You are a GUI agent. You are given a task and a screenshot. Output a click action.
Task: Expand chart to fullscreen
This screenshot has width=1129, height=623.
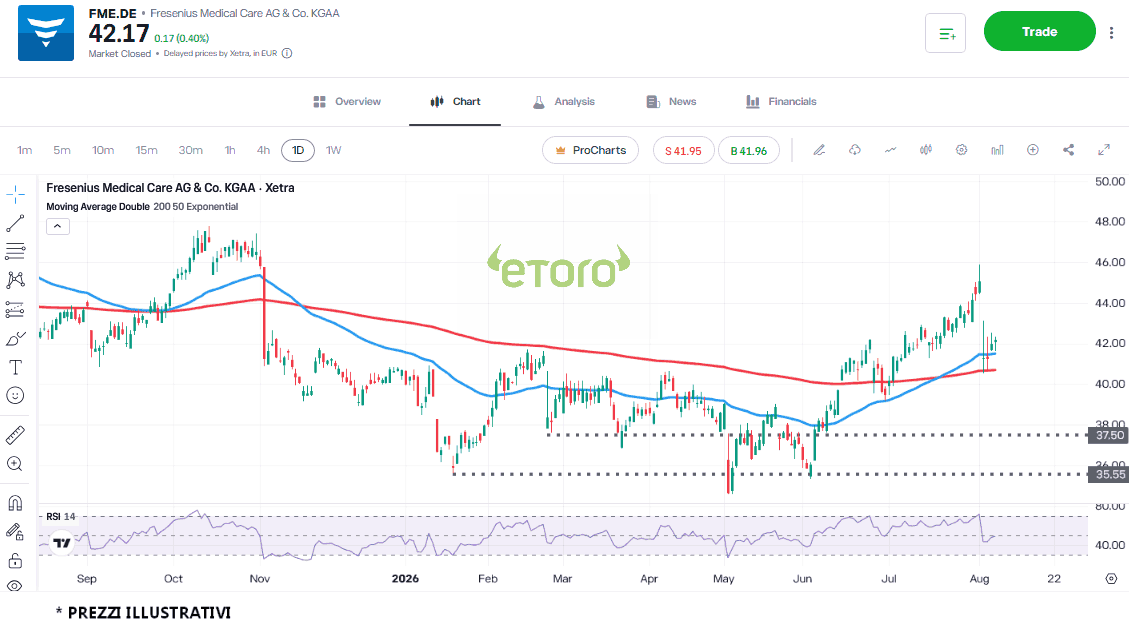tap(1104, 150)
